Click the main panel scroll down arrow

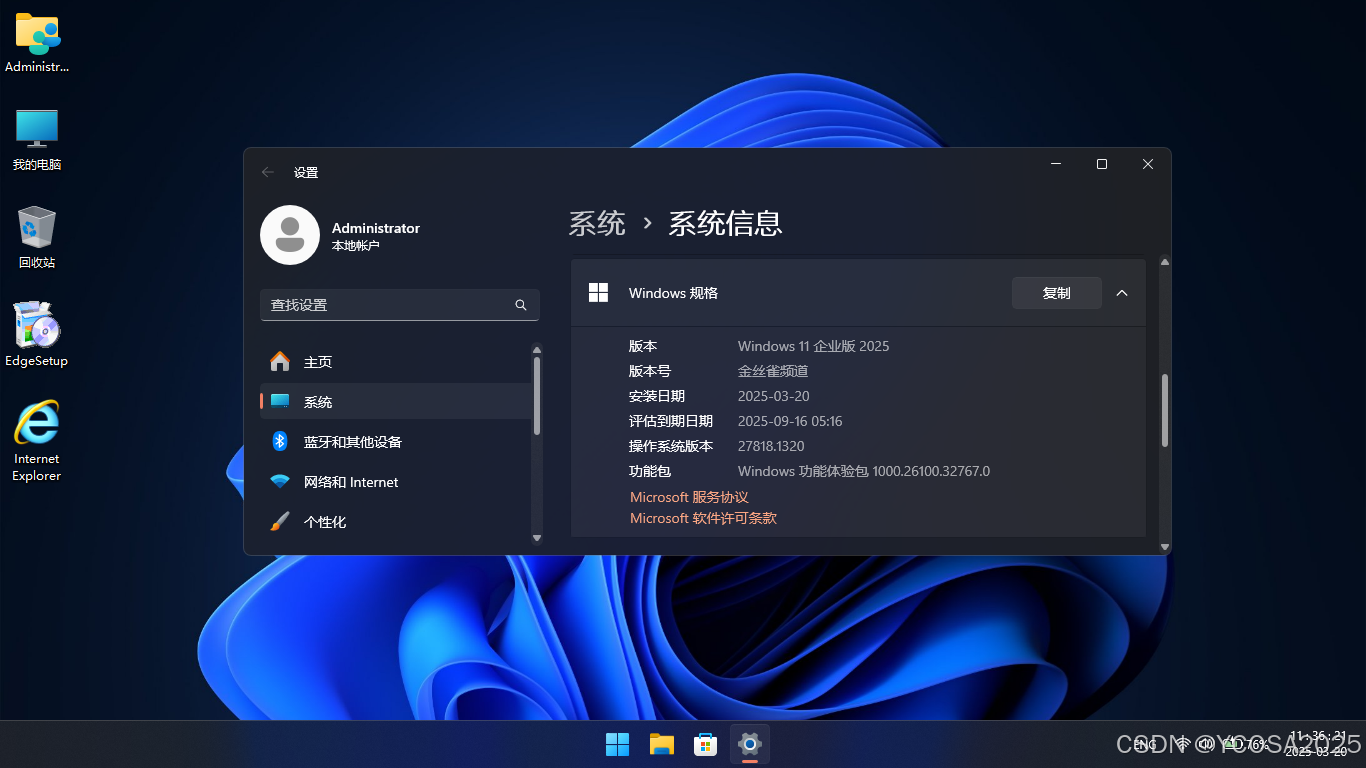pos(1164,546)
